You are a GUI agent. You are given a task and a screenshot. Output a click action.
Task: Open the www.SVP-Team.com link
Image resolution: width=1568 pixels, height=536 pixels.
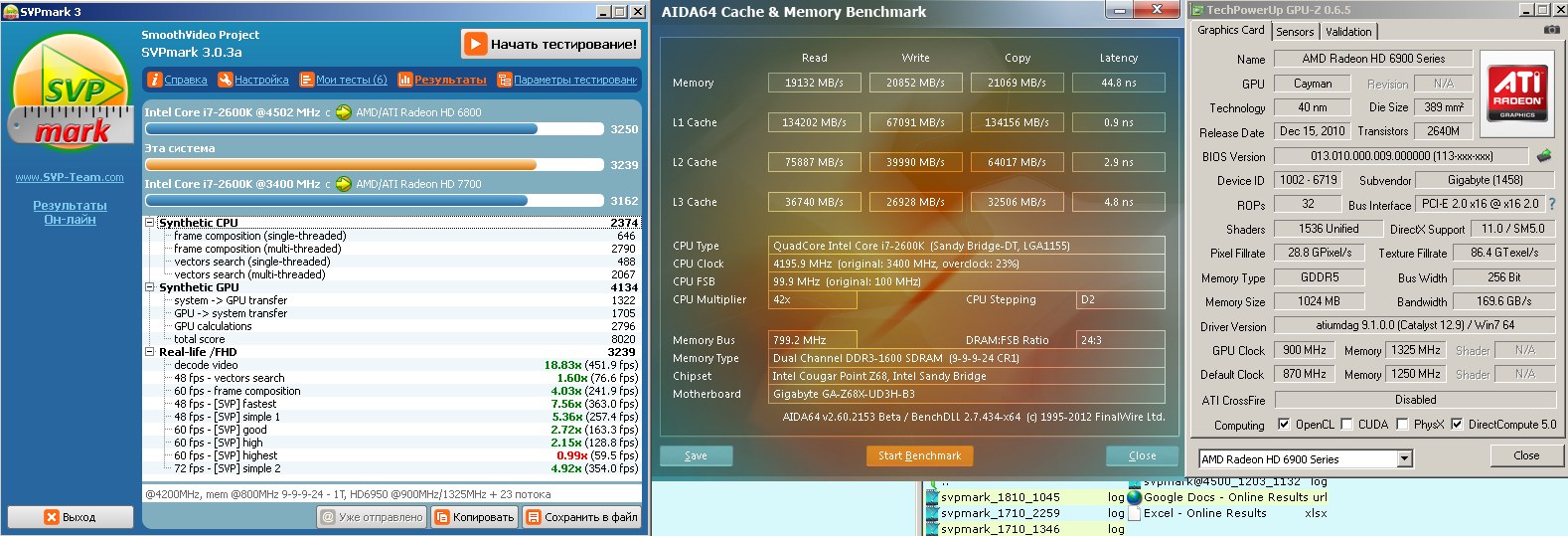click(70, 177)
